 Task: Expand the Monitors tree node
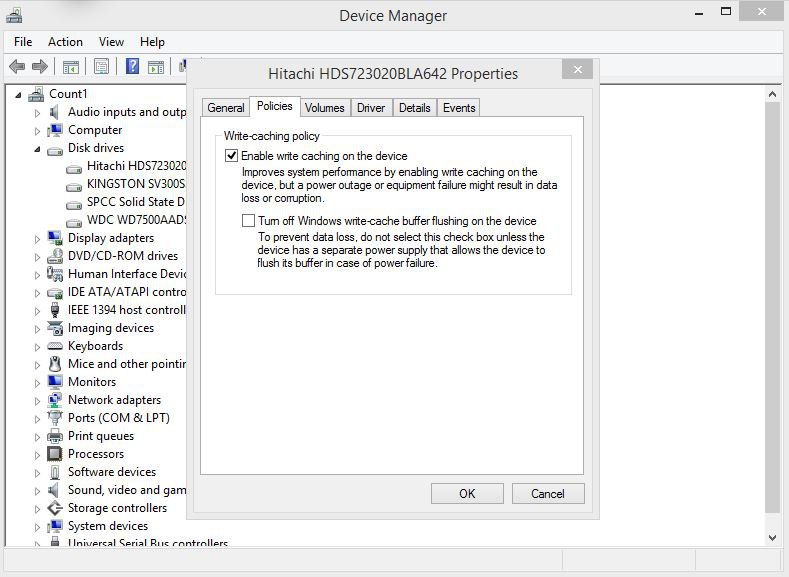[x=38, y=383]
